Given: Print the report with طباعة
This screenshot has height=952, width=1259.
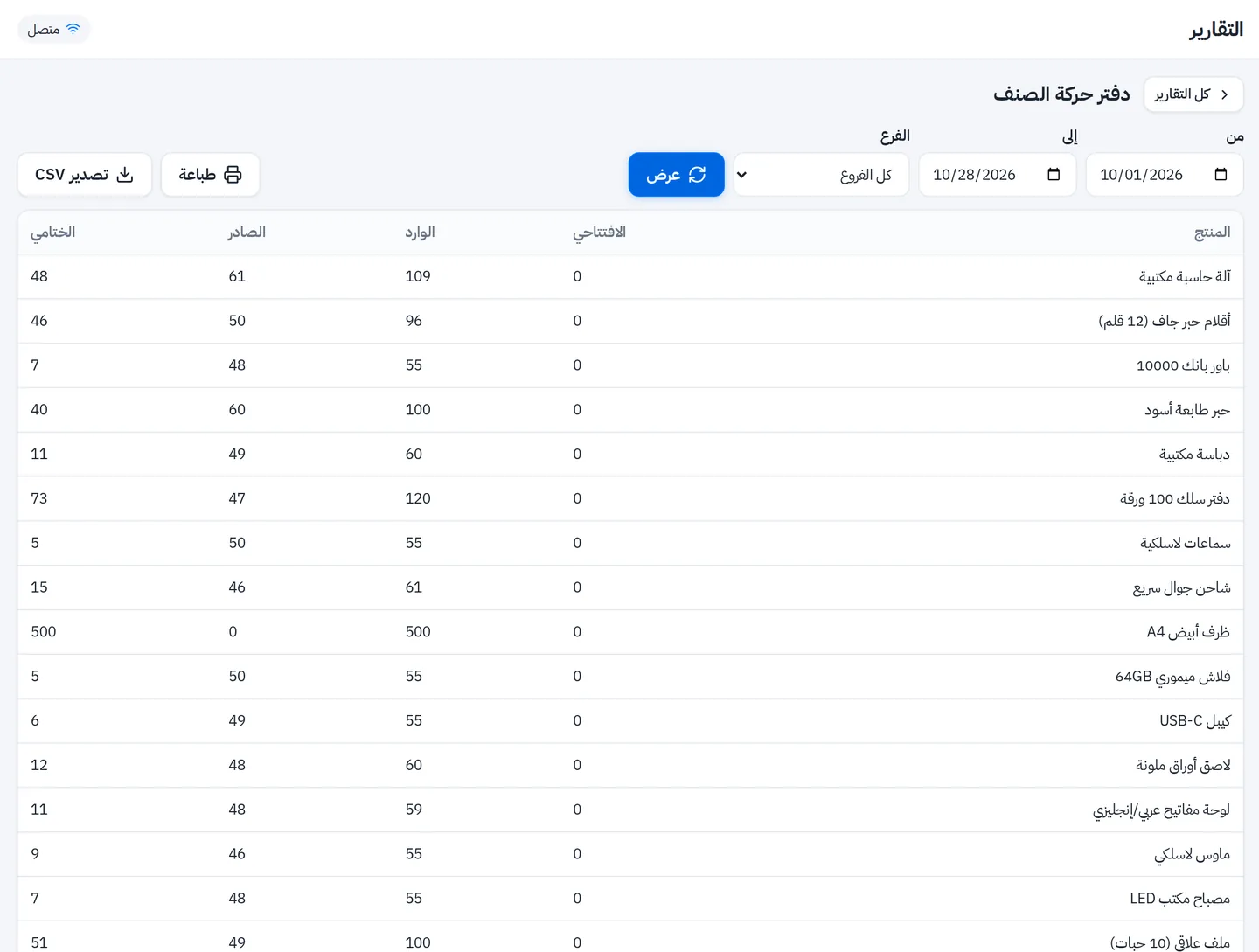Looking at the screenshot, I should pos(211,175).
